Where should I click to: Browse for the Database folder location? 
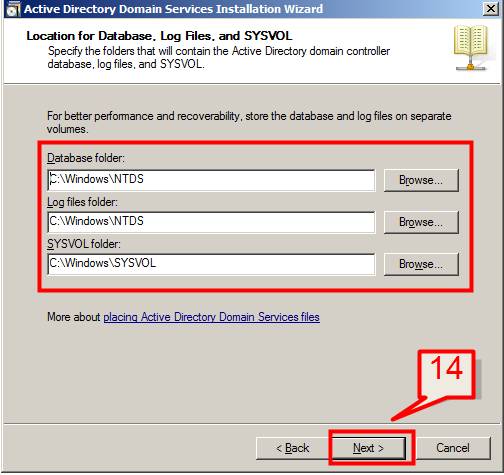tap(421, 180)
